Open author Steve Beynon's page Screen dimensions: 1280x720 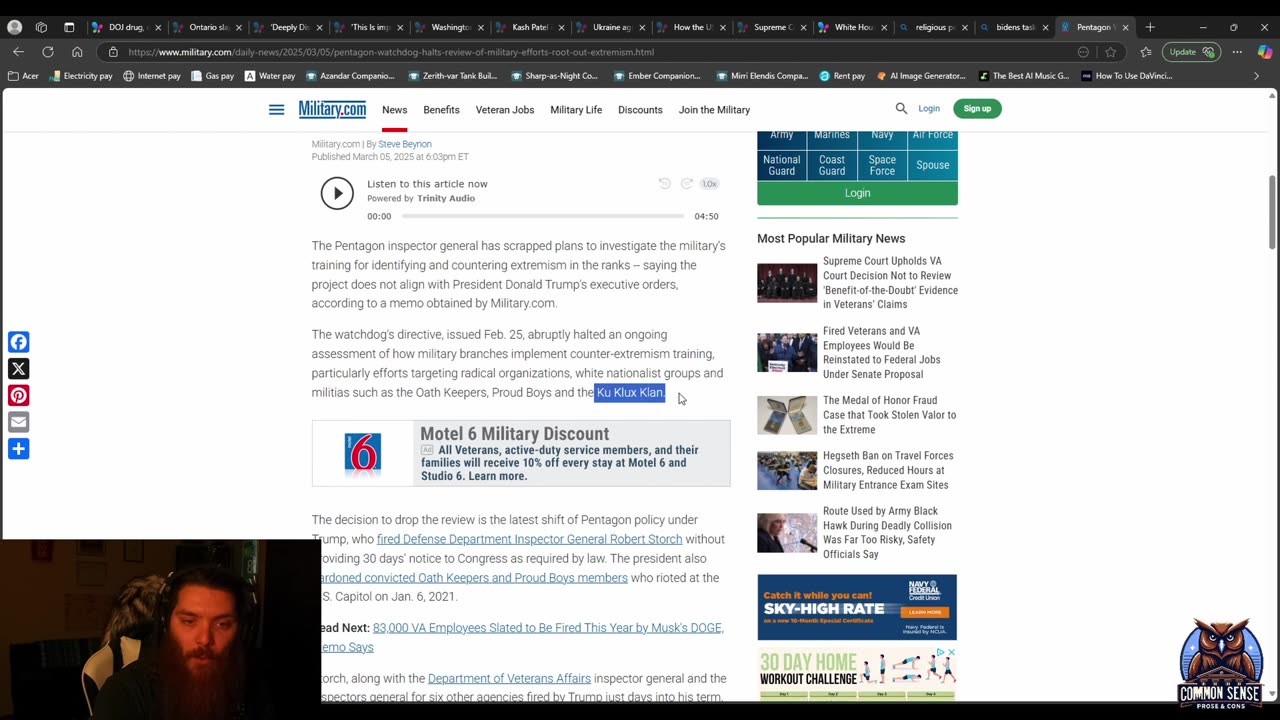point(405,144)
